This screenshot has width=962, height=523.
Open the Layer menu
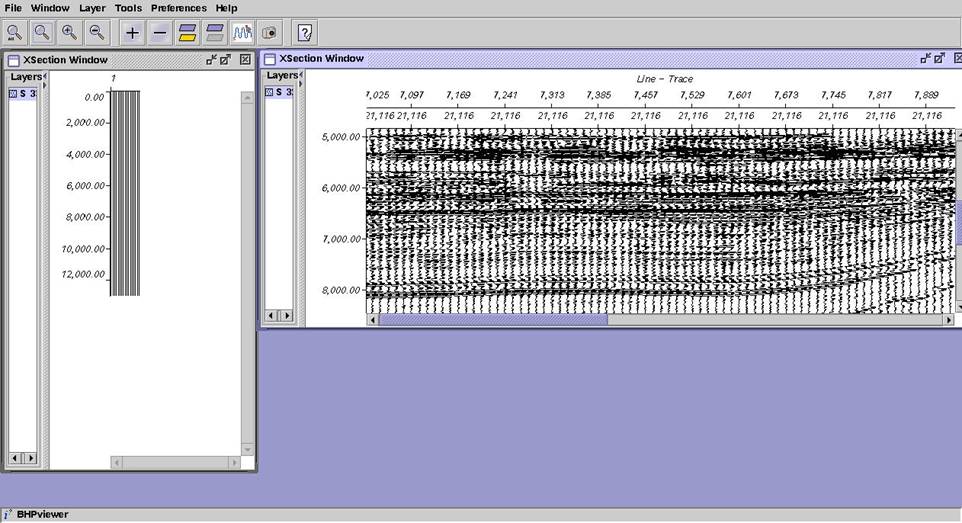tap(93, 8)
